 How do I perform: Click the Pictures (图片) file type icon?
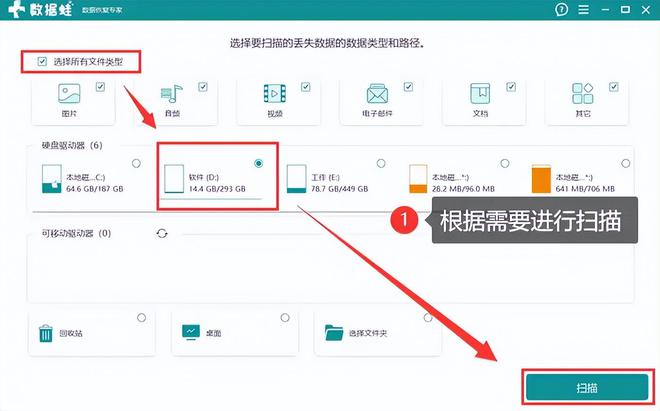[x=69, y=93]
